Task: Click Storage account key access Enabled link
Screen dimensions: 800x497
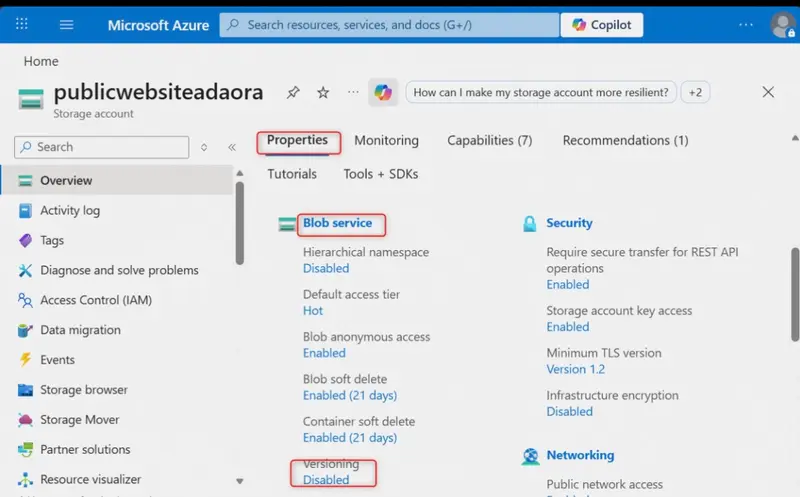Action: click(567, 327)
